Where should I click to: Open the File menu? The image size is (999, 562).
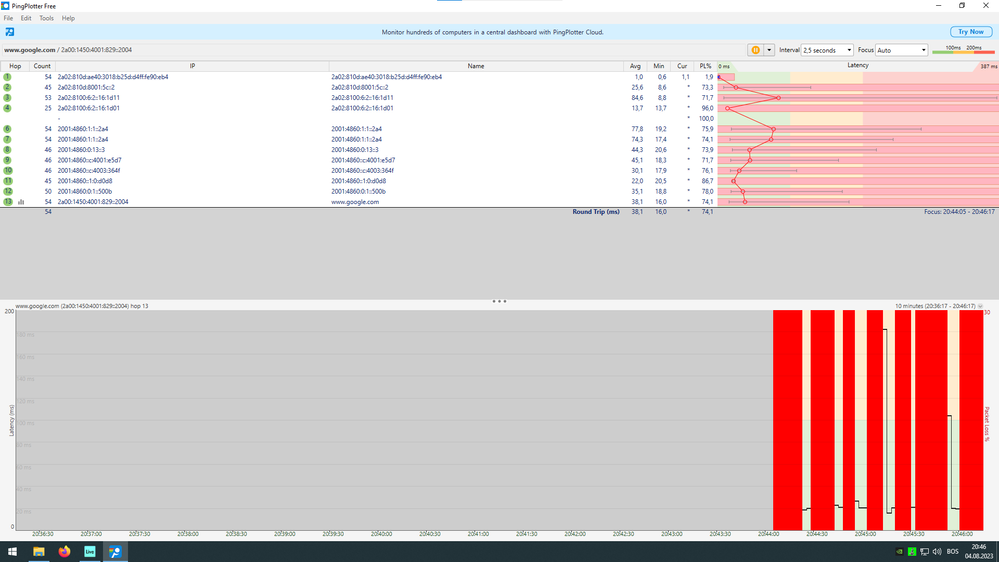tap(8, 18)
